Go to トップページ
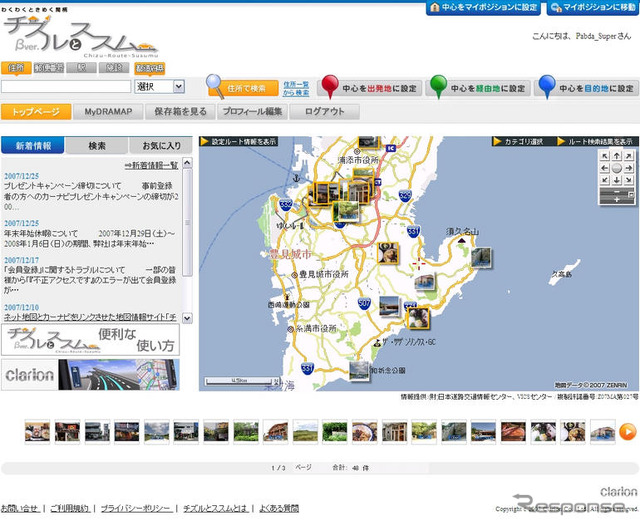This screenshot has width=640, height=526. pos(36,111)
